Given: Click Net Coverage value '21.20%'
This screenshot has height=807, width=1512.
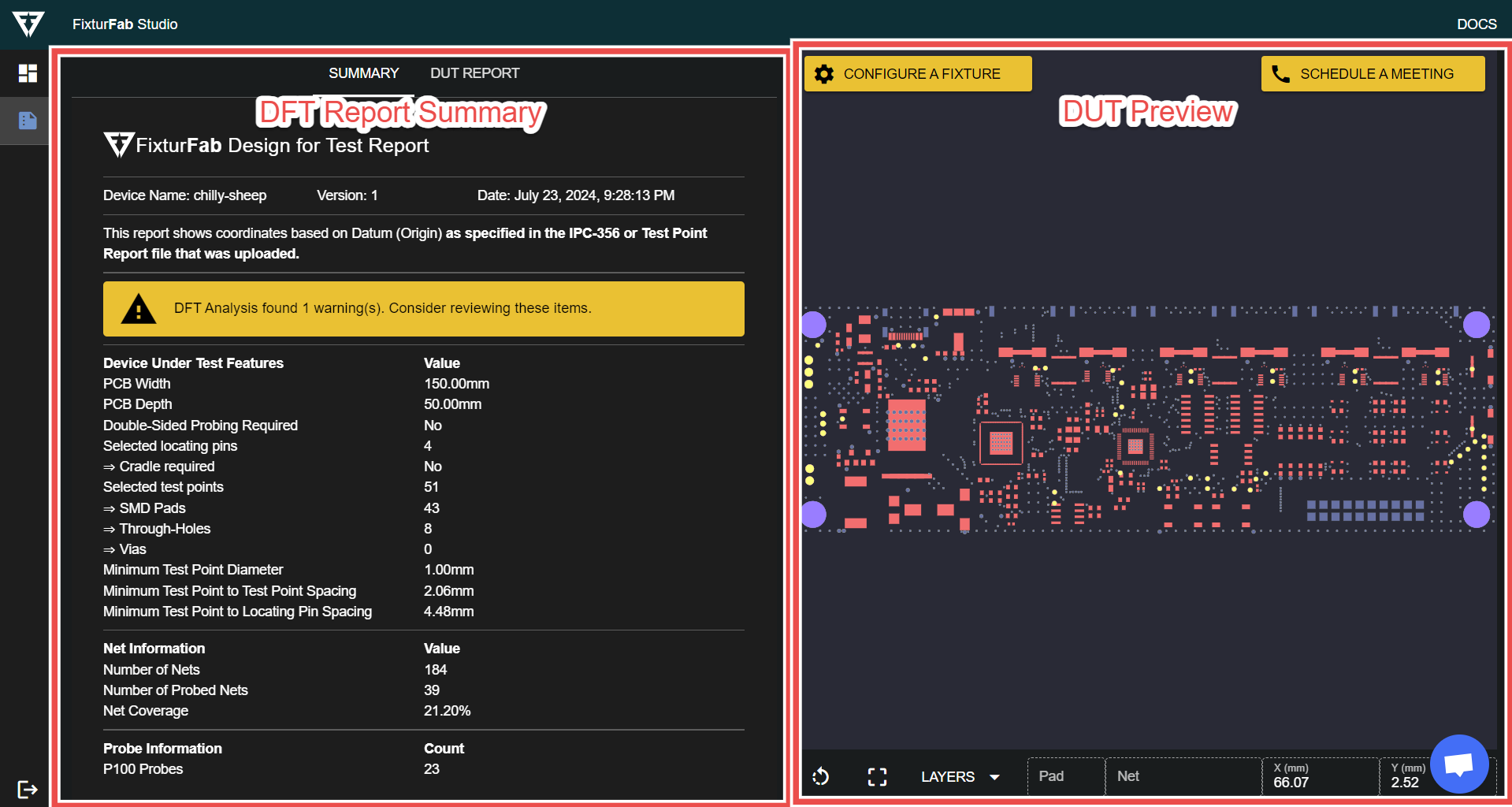Looking at the screenshot, I should (x=448, y=711).
